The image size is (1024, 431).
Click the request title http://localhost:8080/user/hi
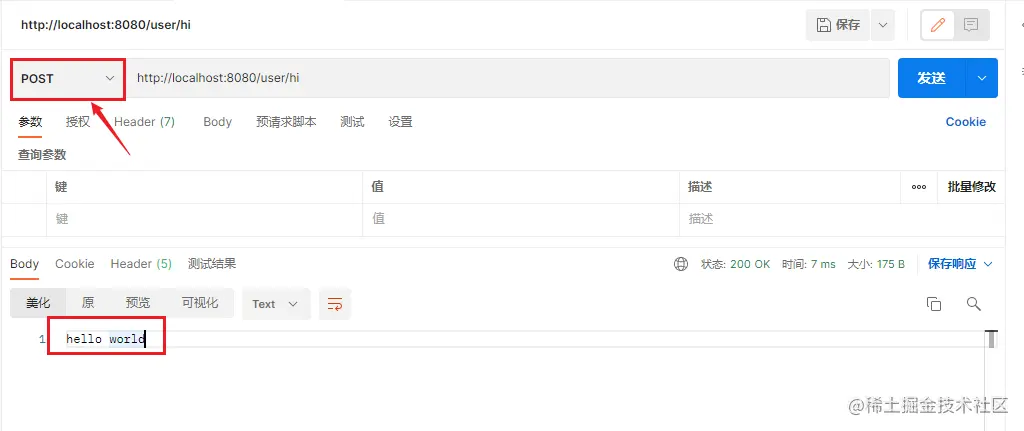[x=106, y=25]
